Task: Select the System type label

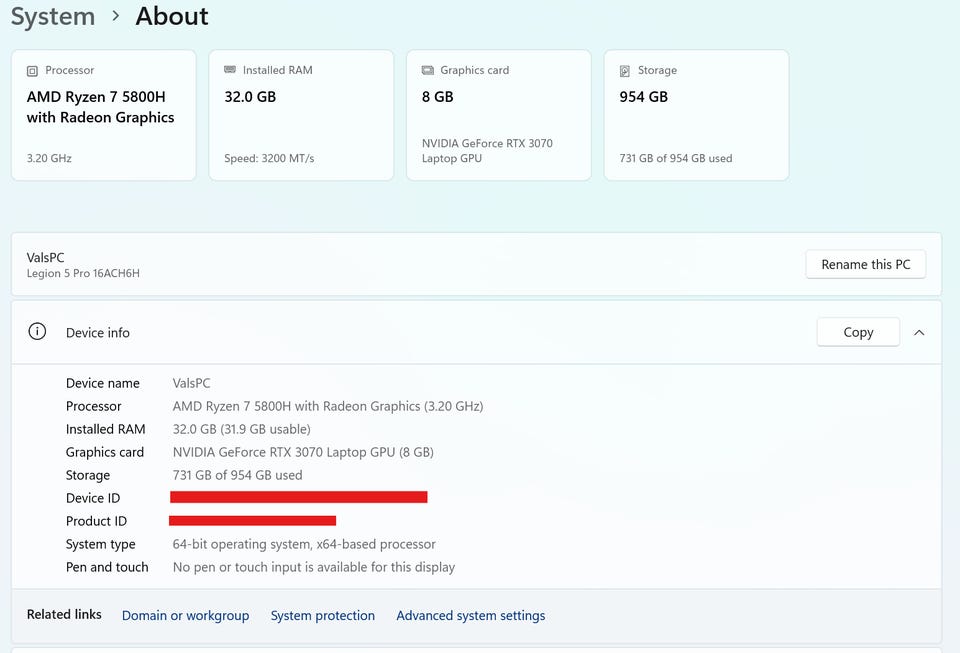Action: coord(101,544)
